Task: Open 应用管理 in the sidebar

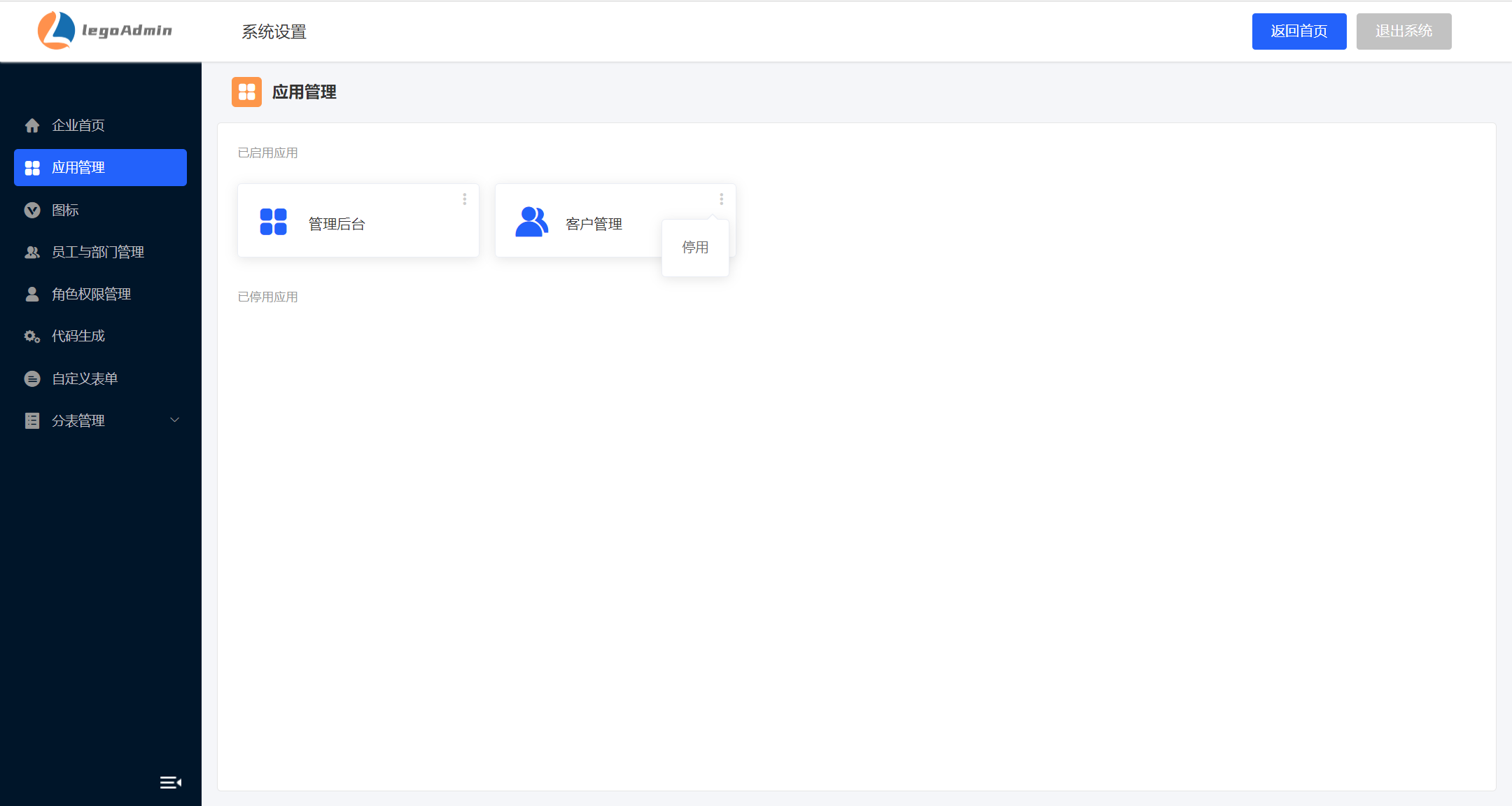Action: coord(100,168)
